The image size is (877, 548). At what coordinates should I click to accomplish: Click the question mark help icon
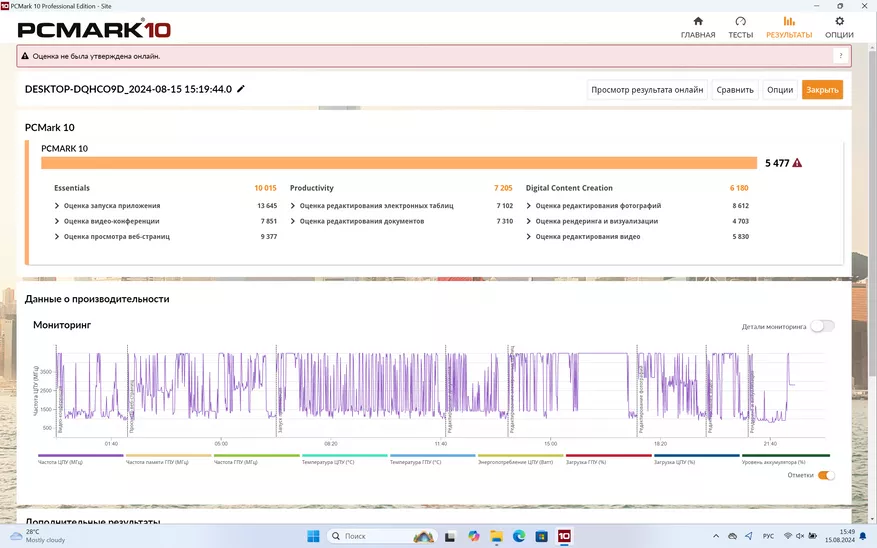click(x=840, y=56)
